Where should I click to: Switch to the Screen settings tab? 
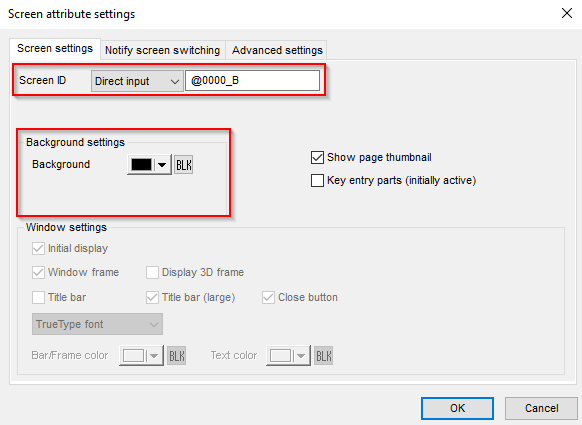pyautogui.click(x=55, y=49)
